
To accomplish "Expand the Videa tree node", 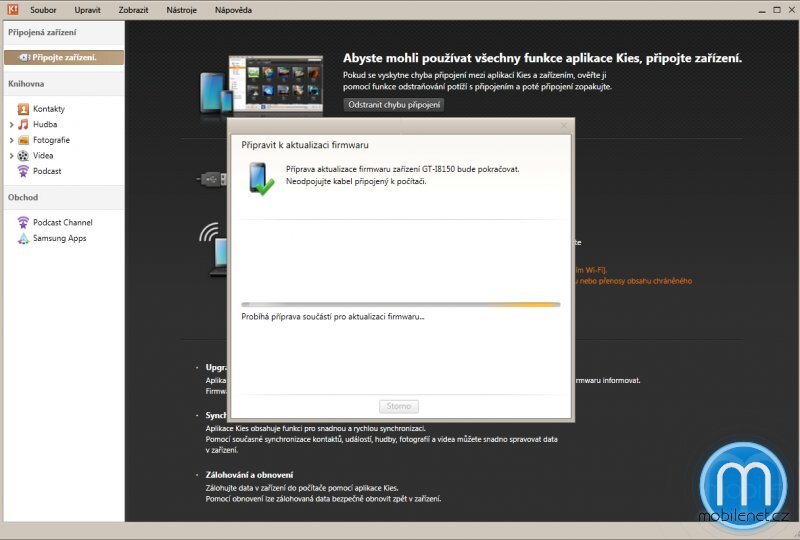I will [11, 156].
